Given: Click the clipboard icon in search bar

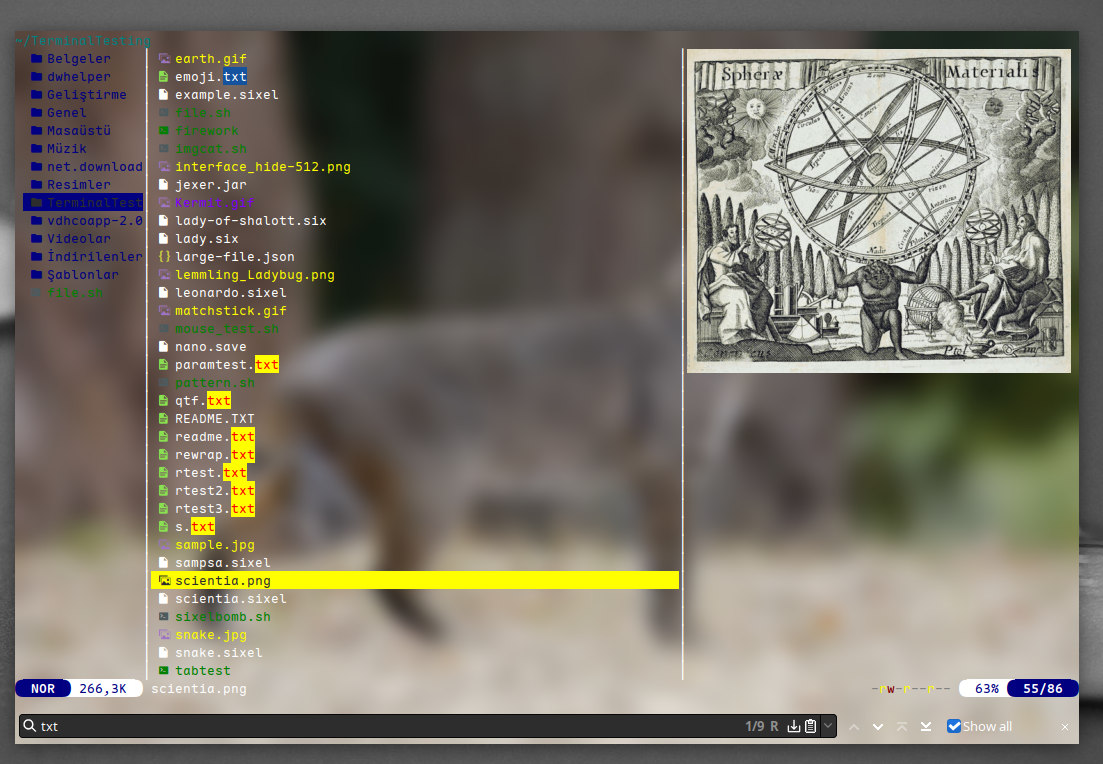Looking at the screenshot, I should (x=810, y=726).
